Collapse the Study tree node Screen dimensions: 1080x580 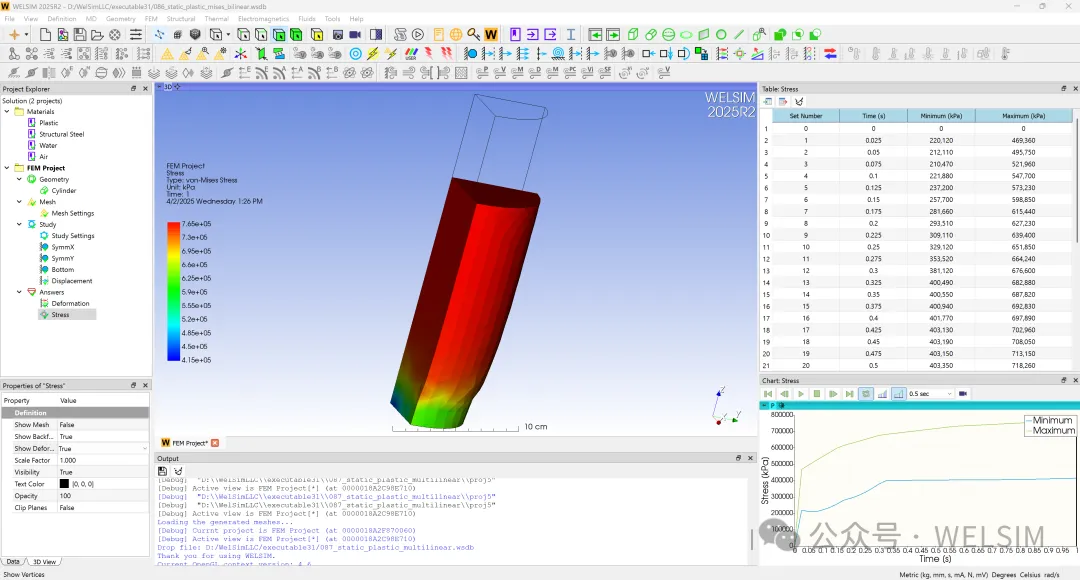[x=19, y=225]
